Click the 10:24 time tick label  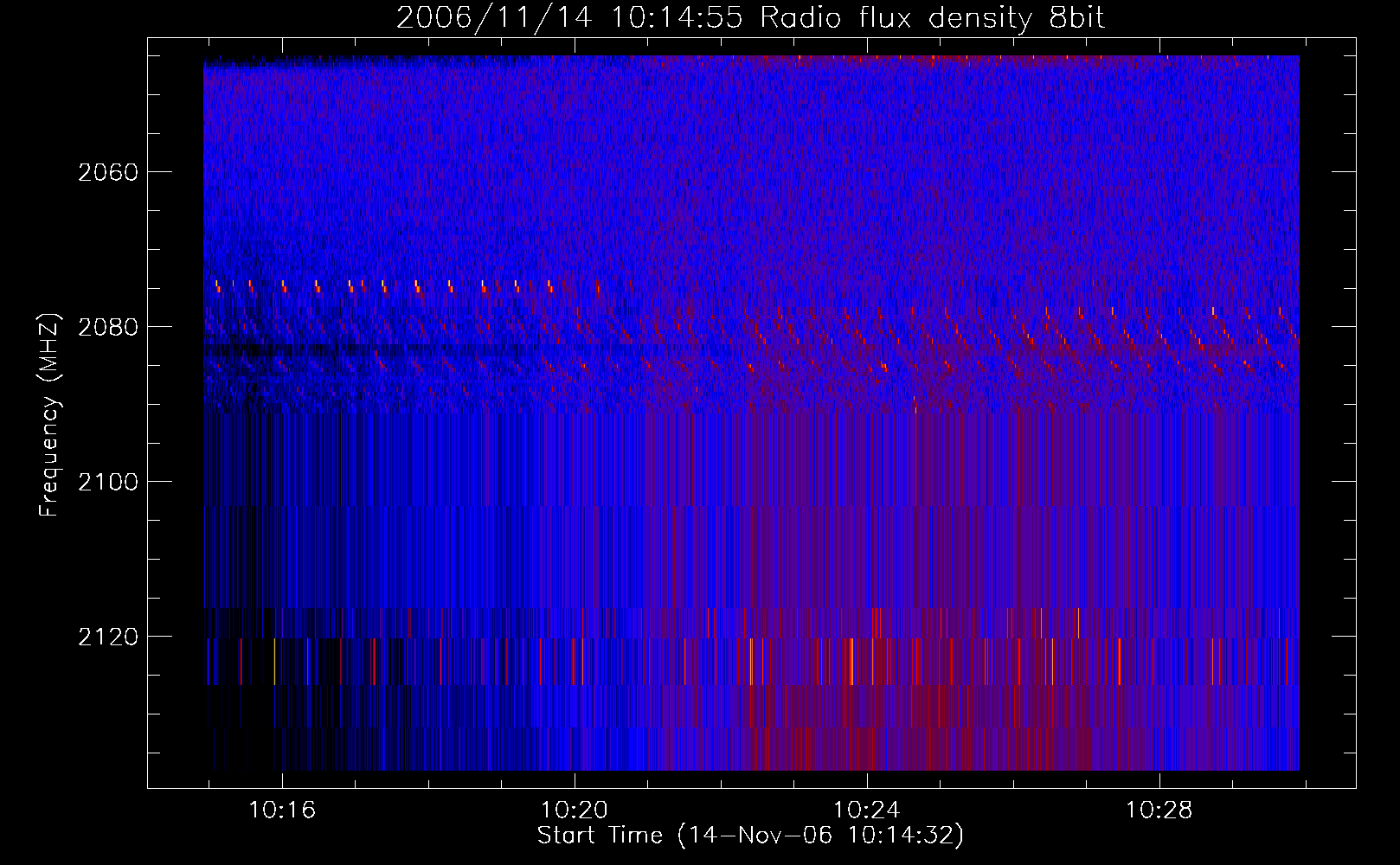tap(867, 811)
